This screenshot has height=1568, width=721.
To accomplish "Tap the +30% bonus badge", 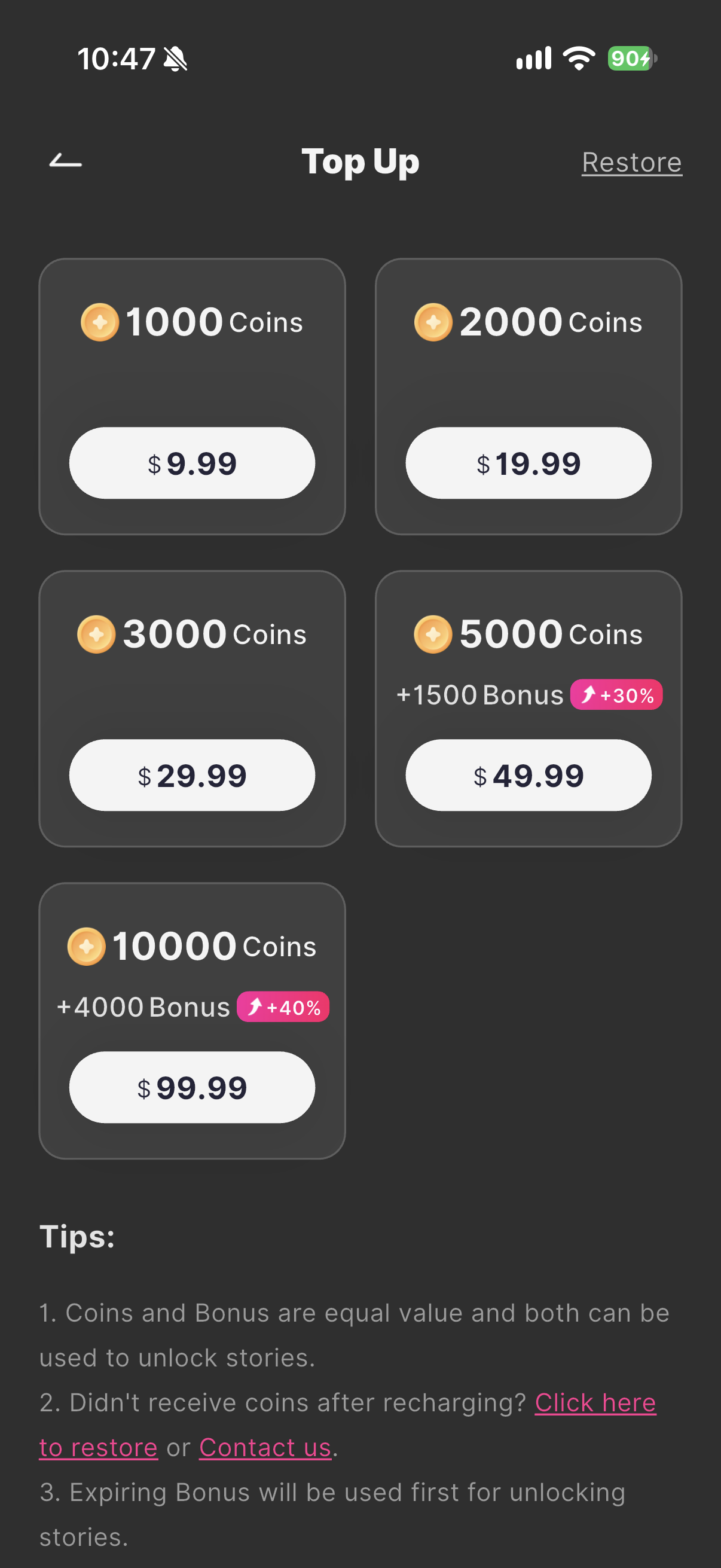I will [616, 694].
